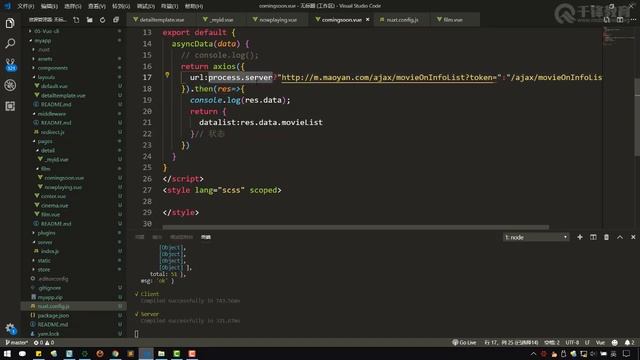Open Windows action center
Viewport: 640px width, 360px height.
click(x=626, y=354)
